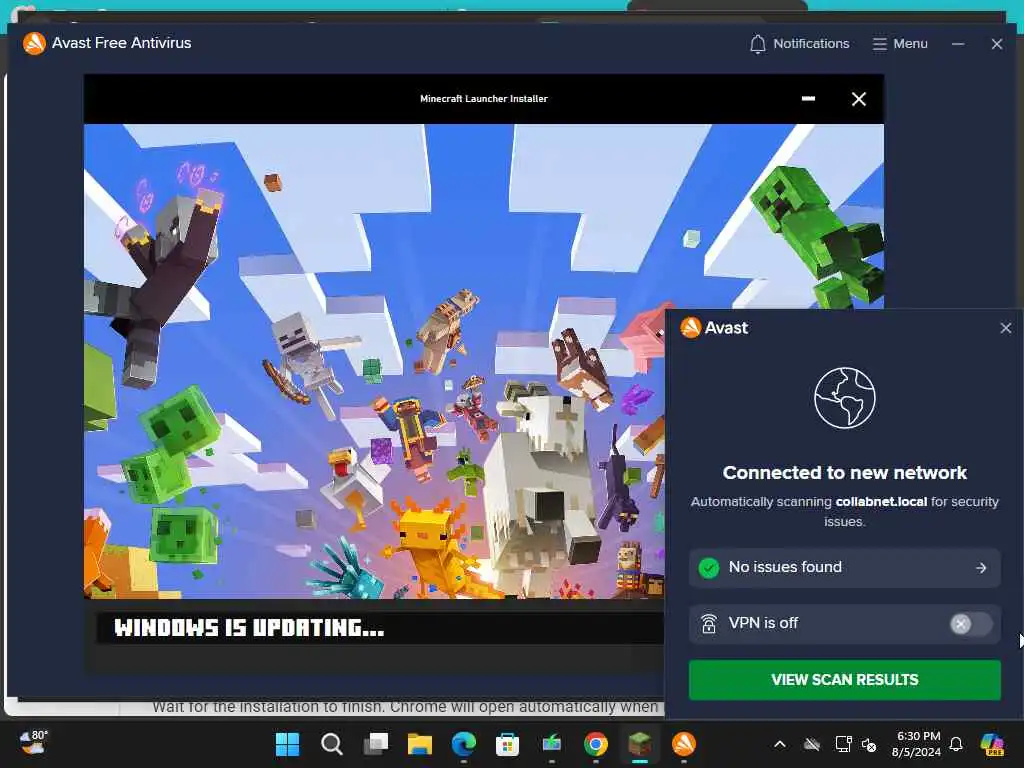This screenshot has height=768, width=1024.
Task: Open the Copilot preview icon
Action: point(992,744)
